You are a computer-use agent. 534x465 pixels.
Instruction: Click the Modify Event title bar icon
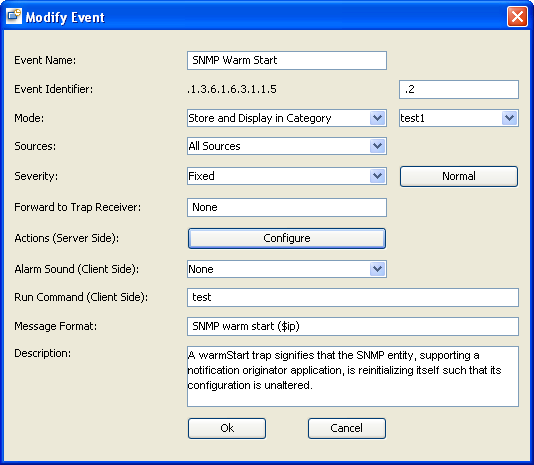(x=14, y=16)
